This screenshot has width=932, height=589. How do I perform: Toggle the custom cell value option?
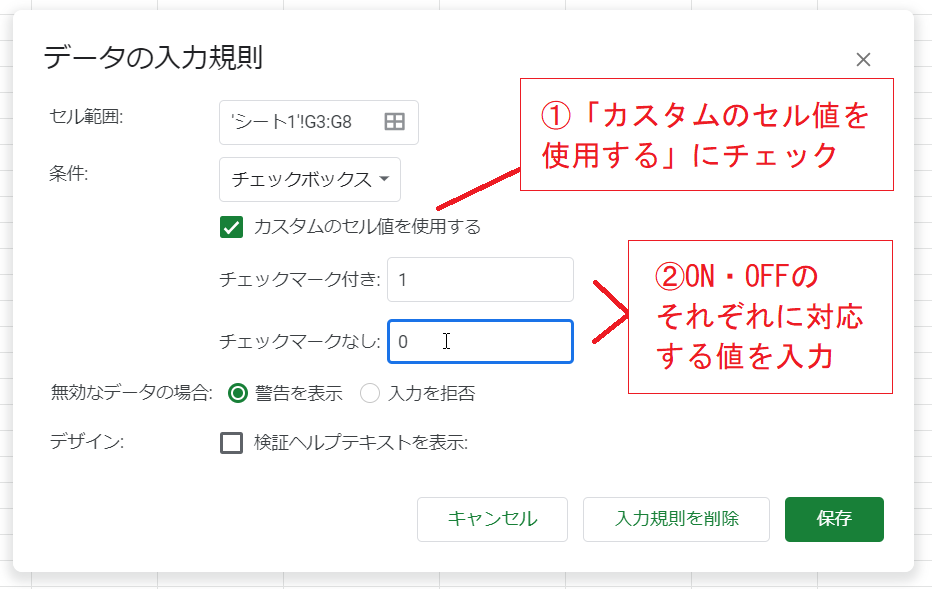tap(230, 227)
